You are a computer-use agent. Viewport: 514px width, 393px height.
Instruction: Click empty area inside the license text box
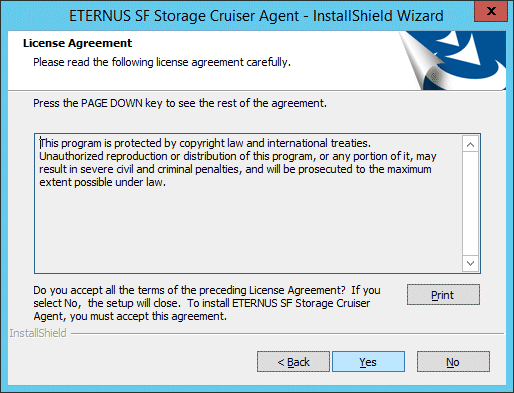point(248,230)
